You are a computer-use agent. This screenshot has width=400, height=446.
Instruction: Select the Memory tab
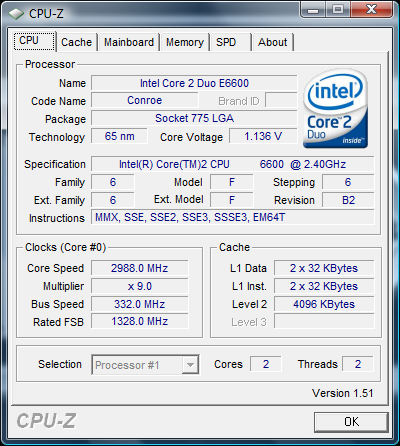(x=185, y=42)
